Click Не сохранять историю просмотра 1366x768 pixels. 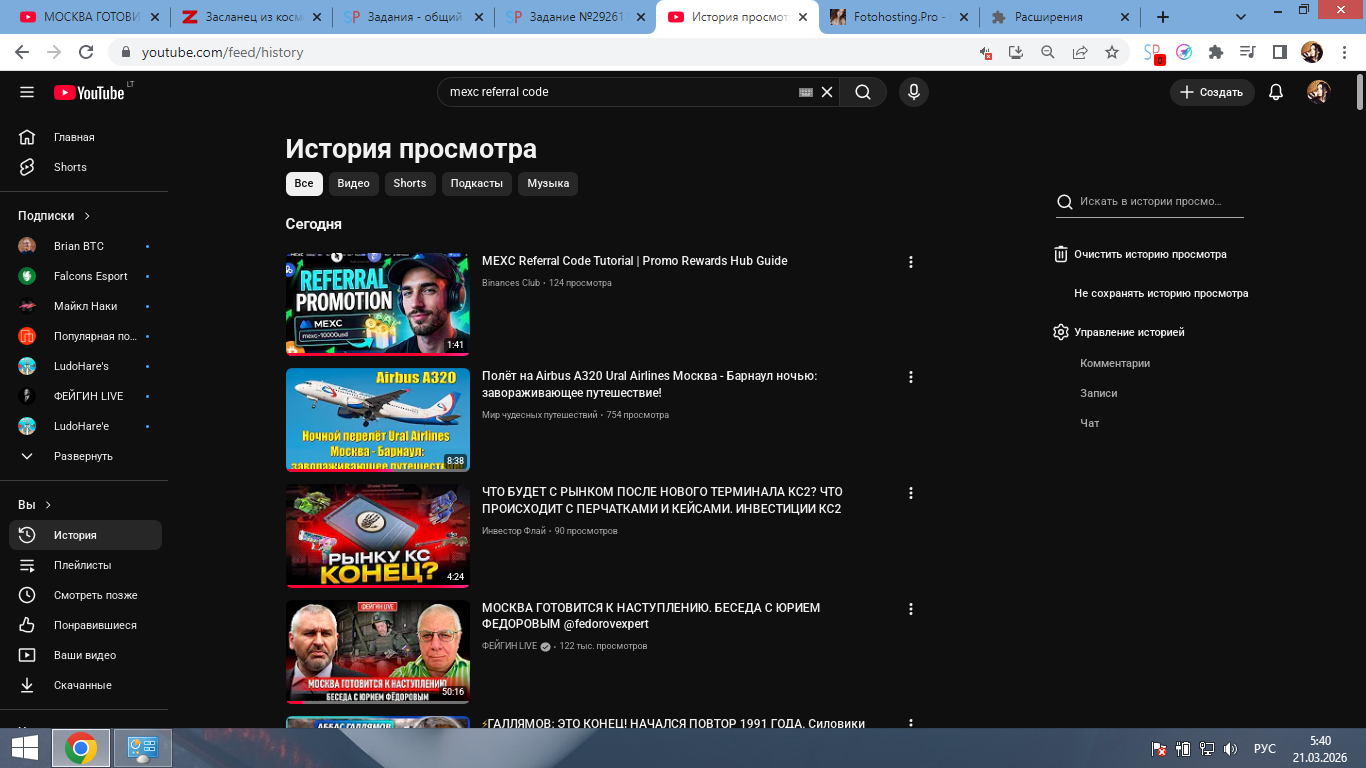[1161, 294]
